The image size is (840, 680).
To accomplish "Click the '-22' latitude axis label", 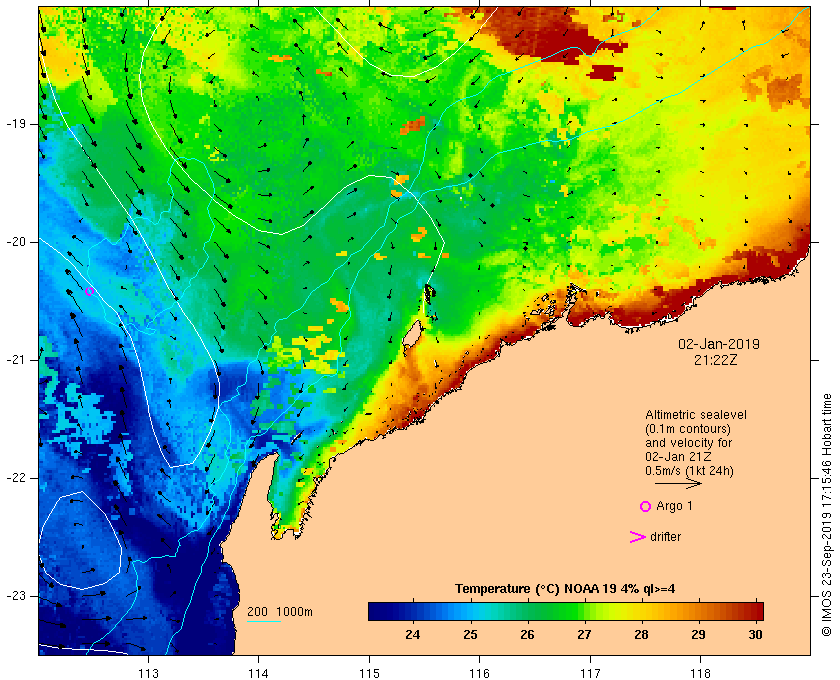I will coord(16,478).
